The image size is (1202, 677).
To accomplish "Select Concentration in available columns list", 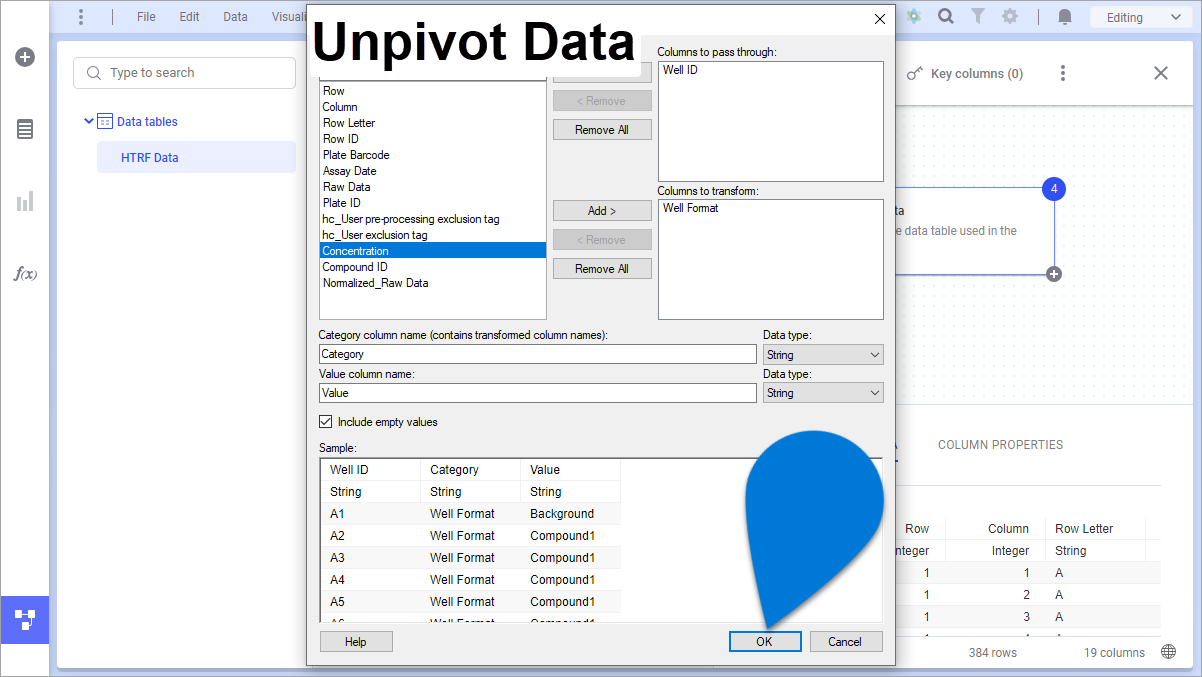I will click(x=433, y=251).
